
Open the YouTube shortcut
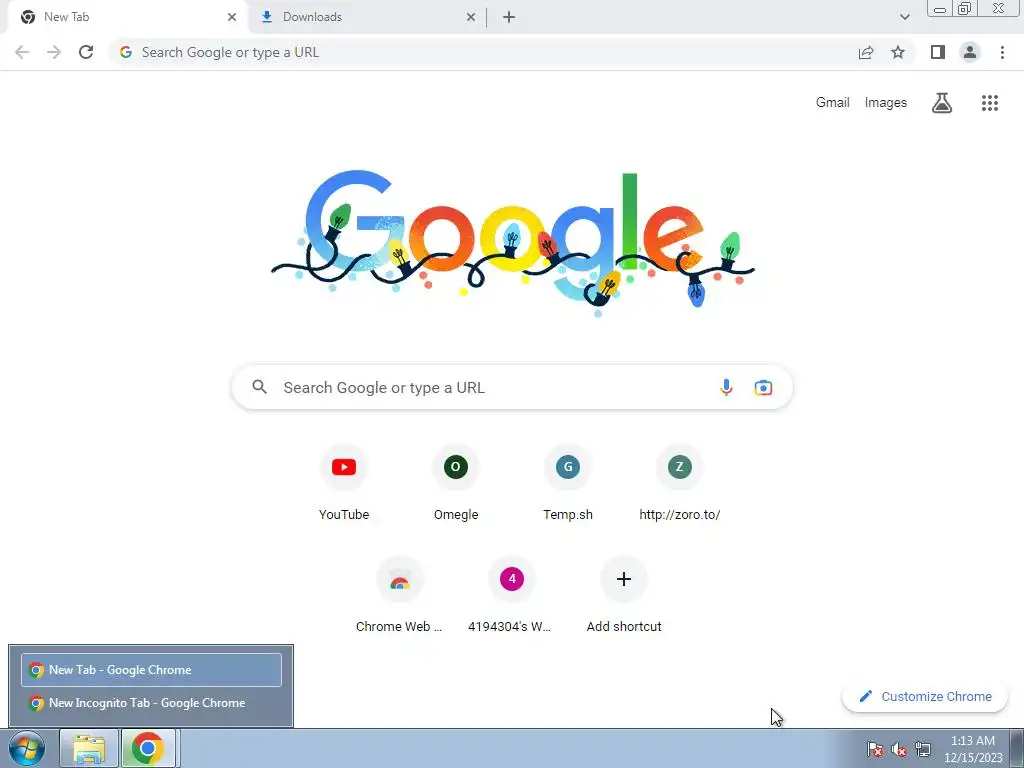(344, 483)
